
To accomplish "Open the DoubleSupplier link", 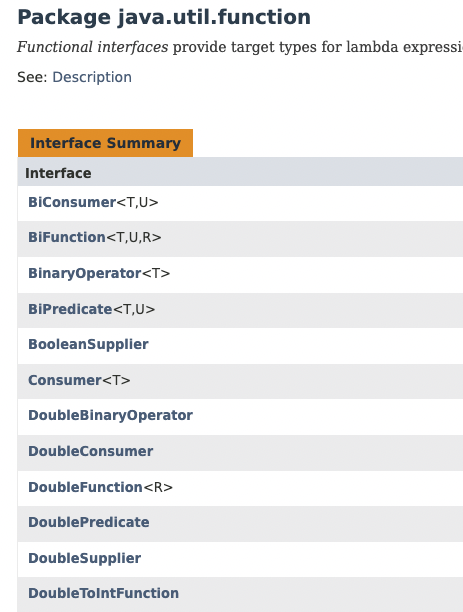I will [x=85, y=558].
